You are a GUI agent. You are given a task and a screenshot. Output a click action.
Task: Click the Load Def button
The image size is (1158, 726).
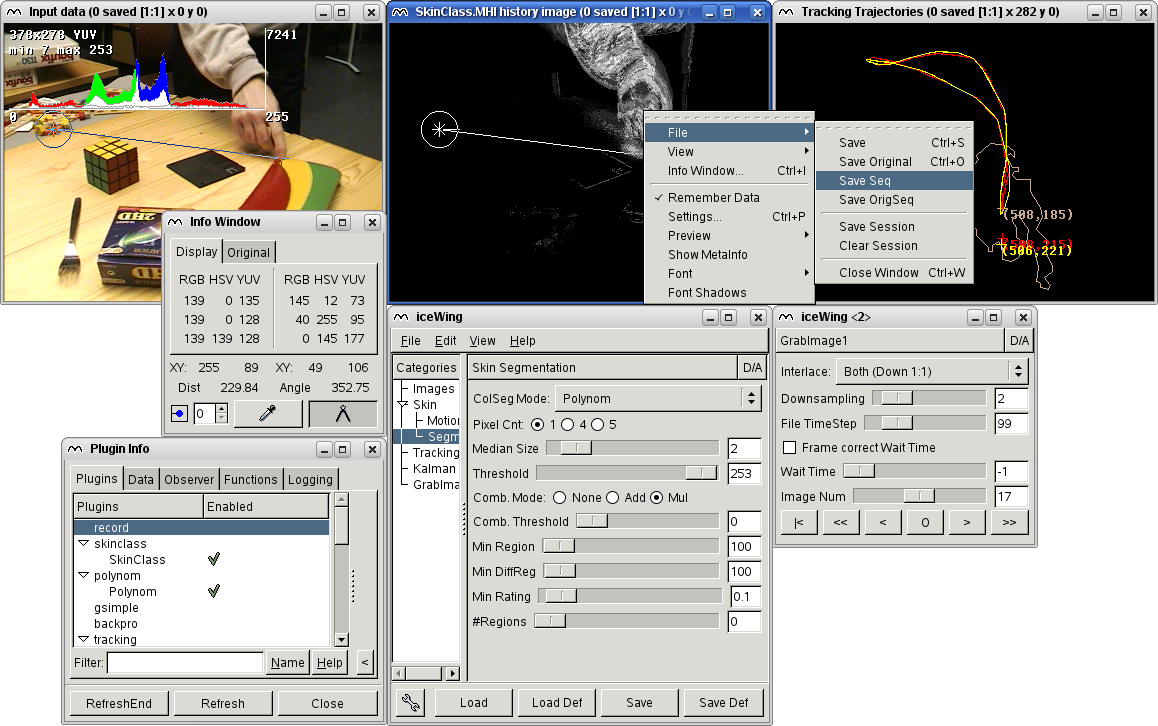point(557,702)
